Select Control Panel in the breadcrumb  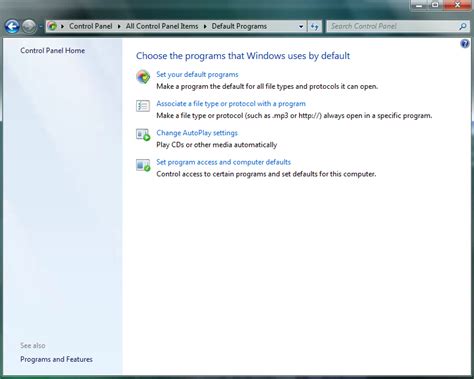click(x=90, y=26)
